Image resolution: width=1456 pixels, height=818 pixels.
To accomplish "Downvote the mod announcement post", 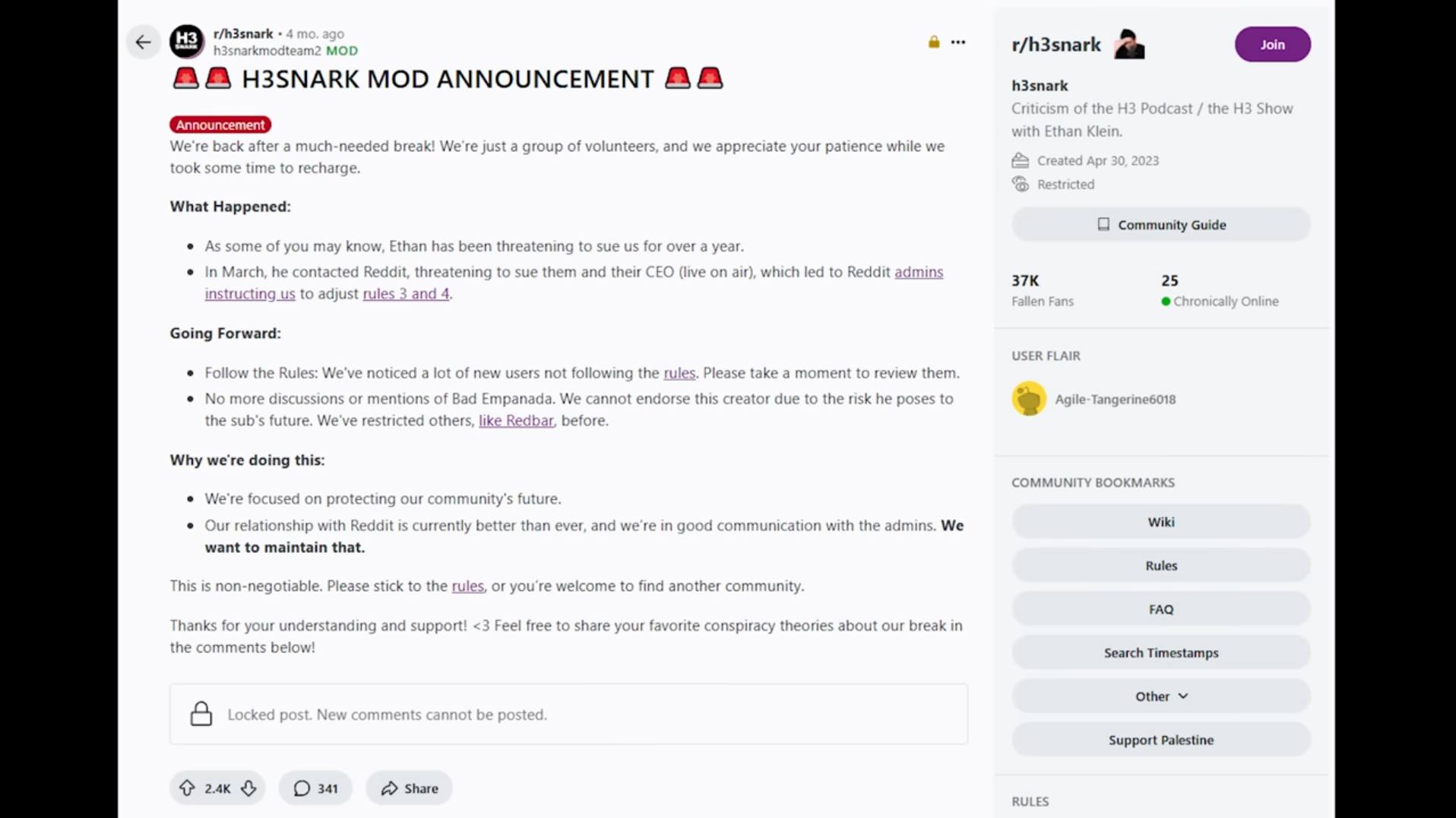I will (x=248, y=788).
